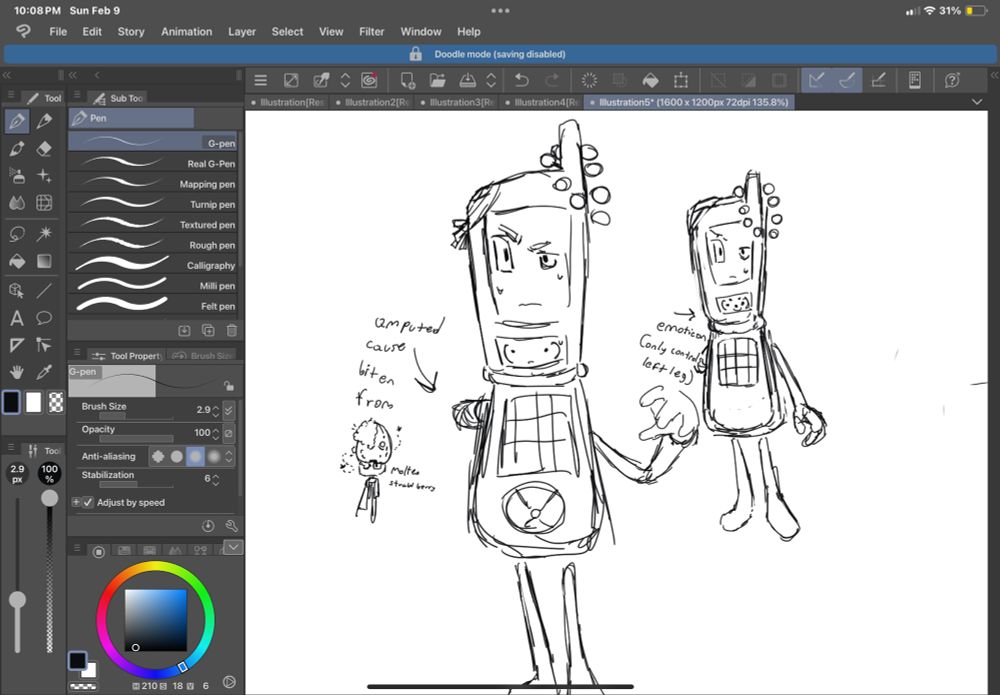Open the Filter menu

click(x=371, y=31)
